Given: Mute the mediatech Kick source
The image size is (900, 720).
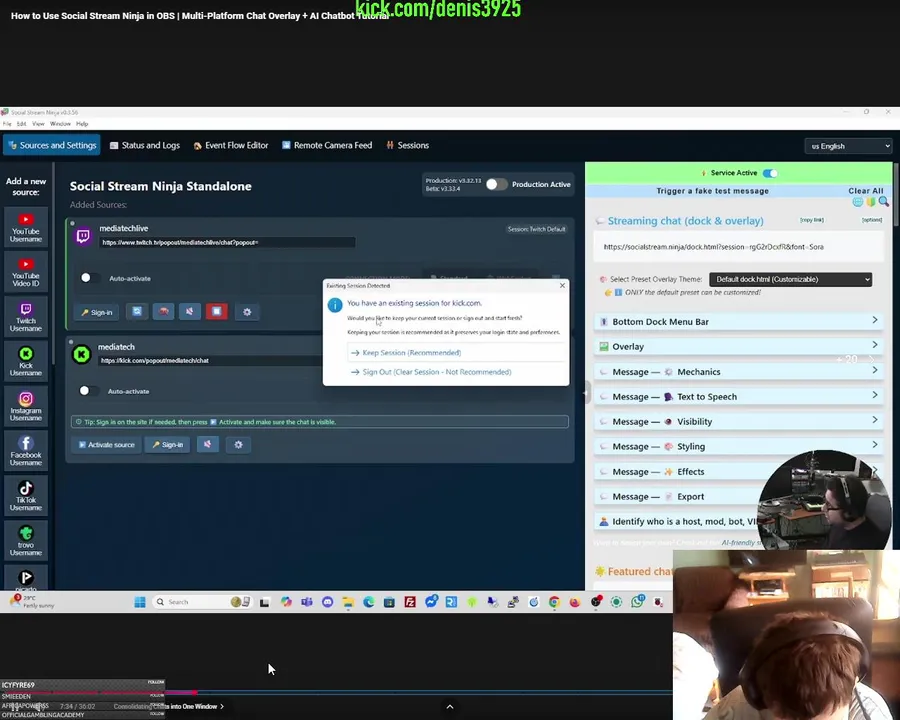Looking at the screenshot, I should click(208, 444).
